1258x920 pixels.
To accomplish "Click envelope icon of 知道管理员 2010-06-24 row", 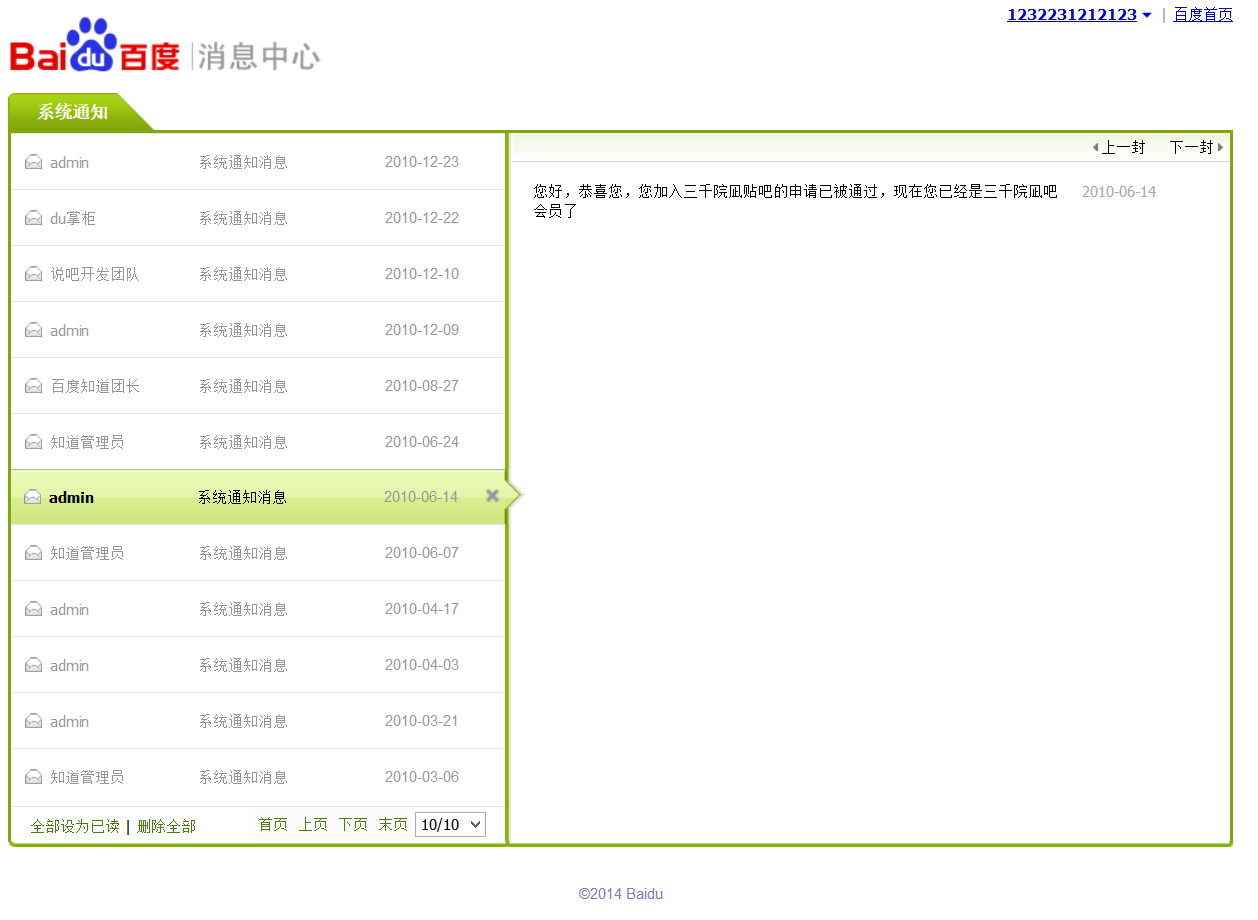I will (x=34, y=442).
